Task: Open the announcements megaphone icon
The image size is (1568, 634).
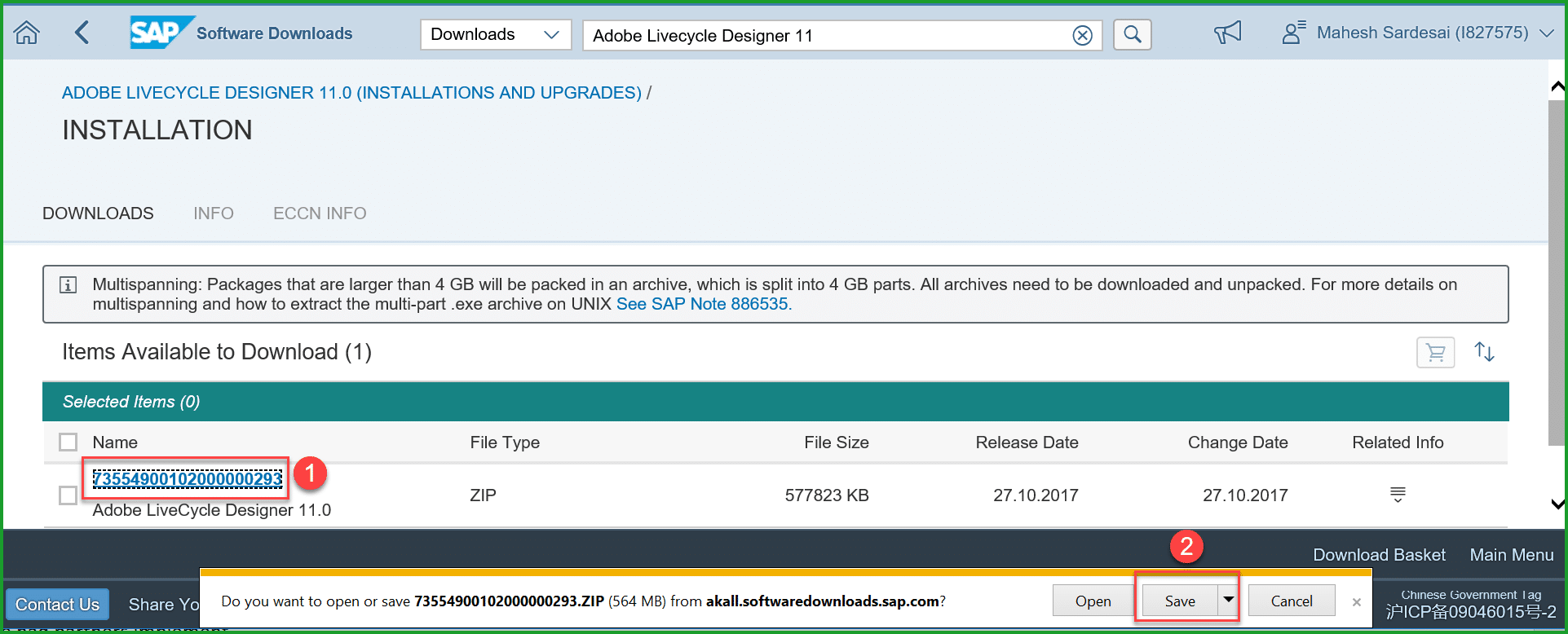Action: coord(1227,33)
